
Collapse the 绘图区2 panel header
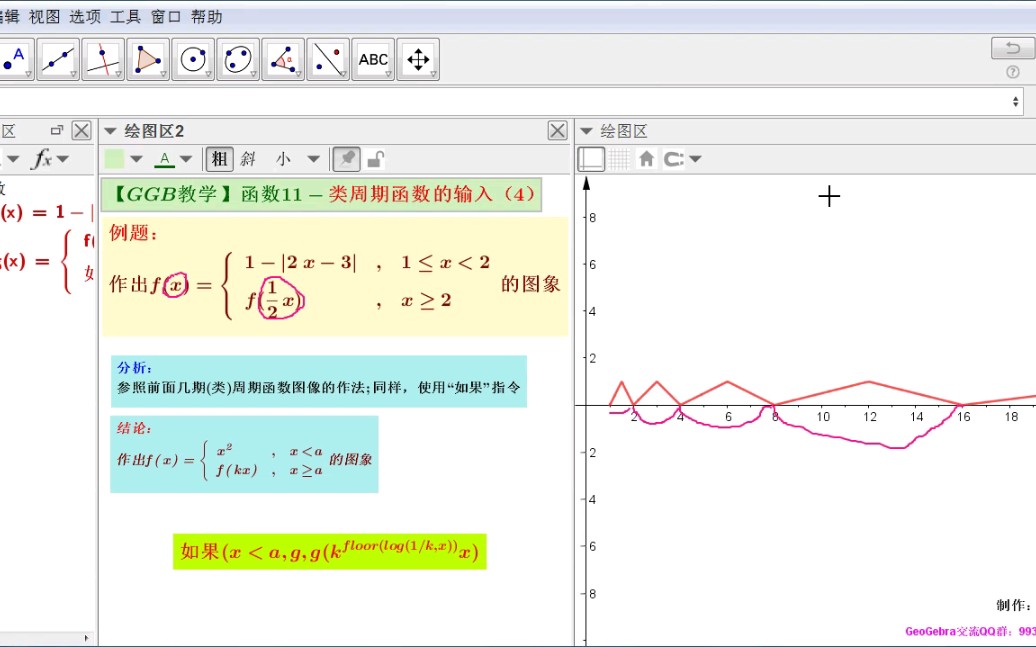point(110,131)
